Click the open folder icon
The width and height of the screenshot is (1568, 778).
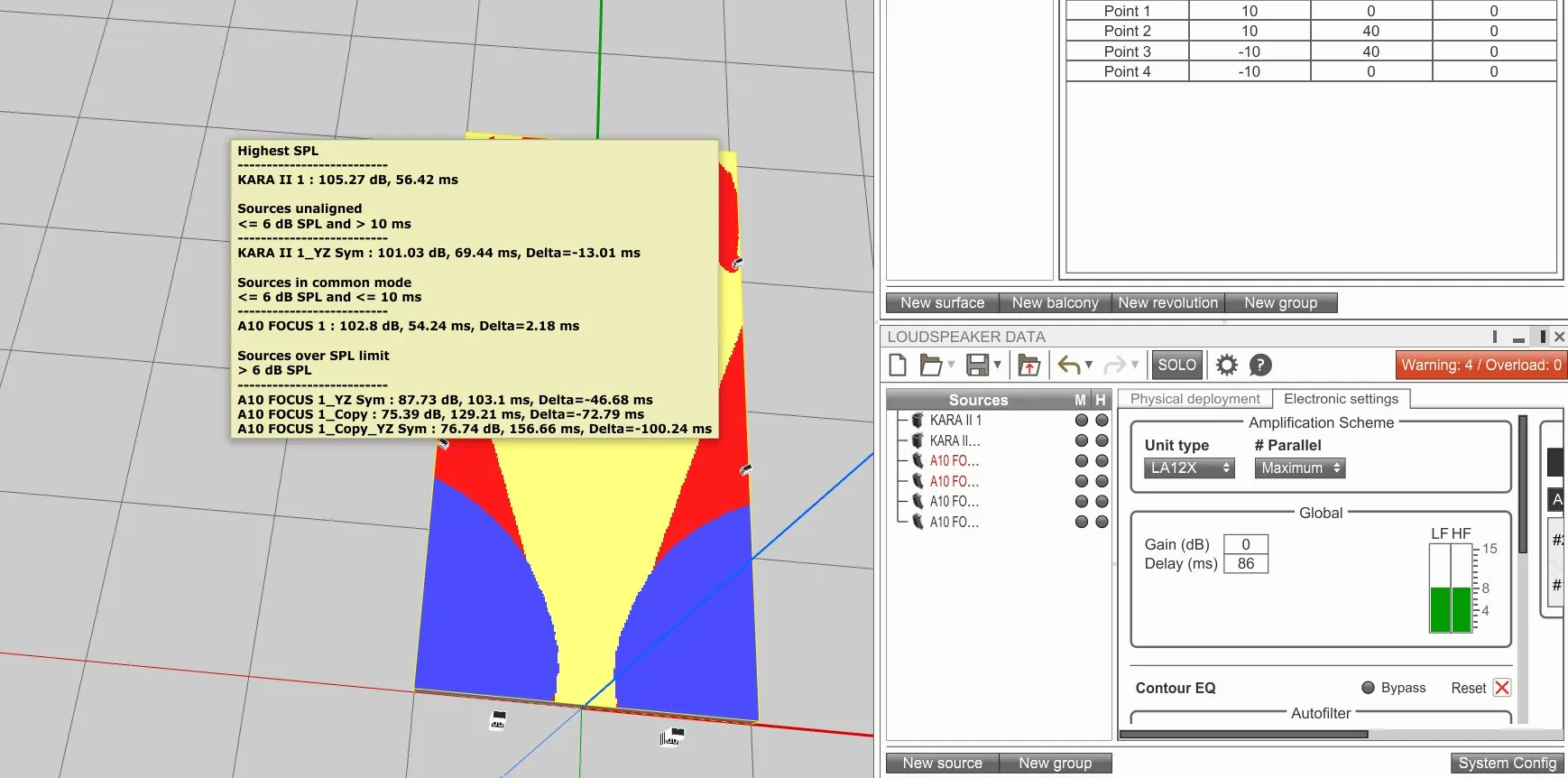[x=931, y=365]
